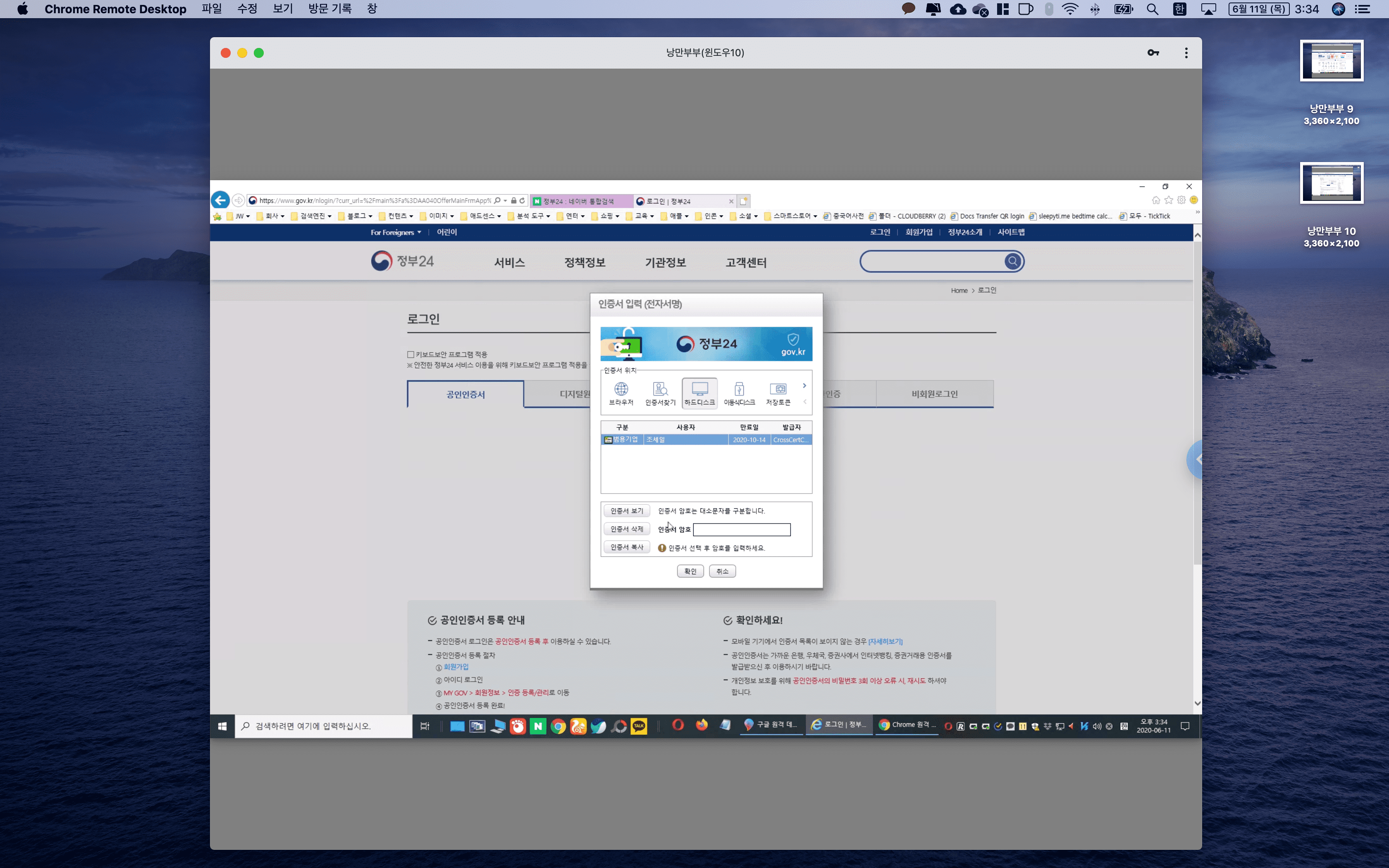Select the 범용기업 certificate row
This screenshot has width=1389, height=868.
tap(705, 440)
